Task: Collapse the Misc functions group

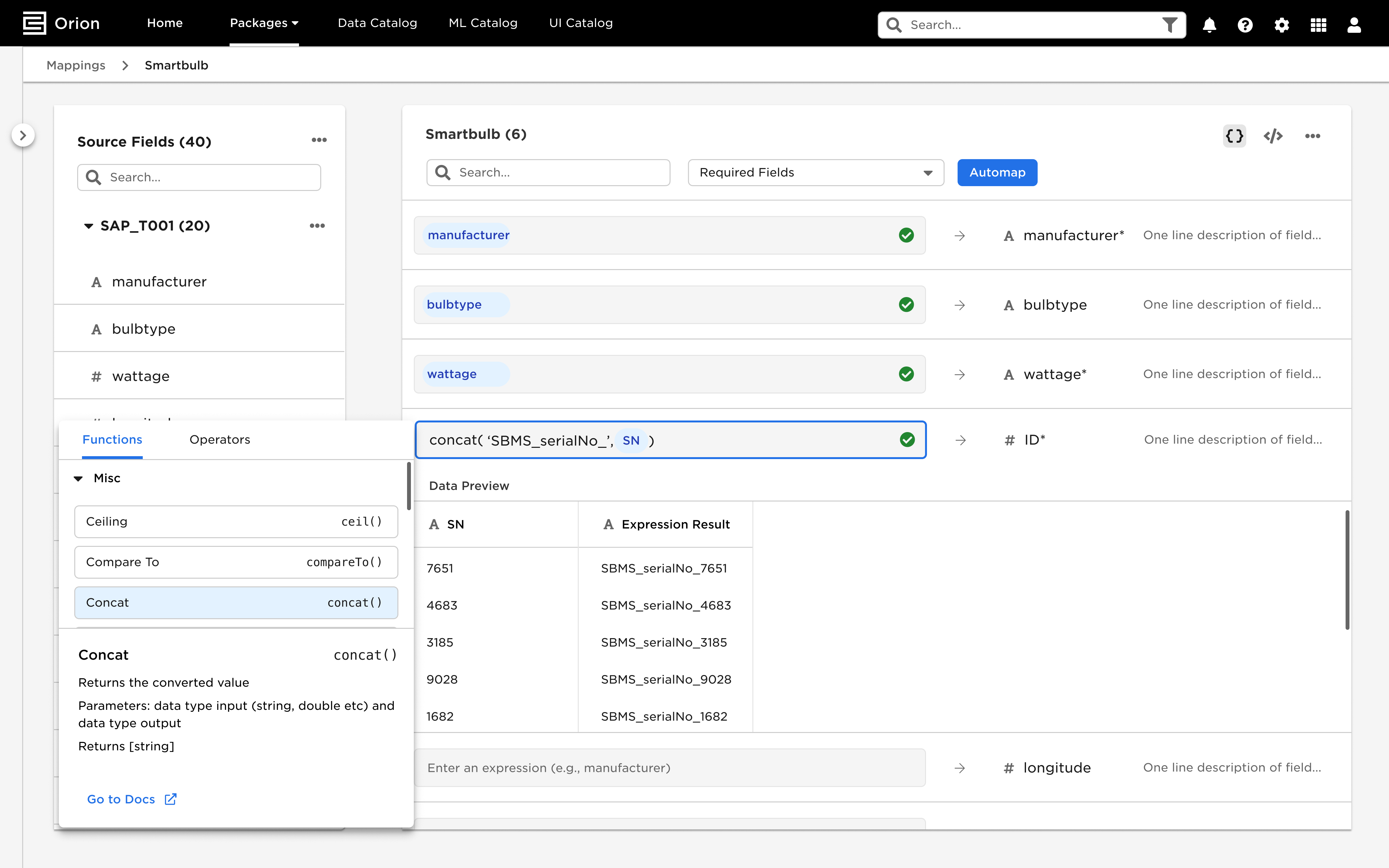Action: click(78, 479)
